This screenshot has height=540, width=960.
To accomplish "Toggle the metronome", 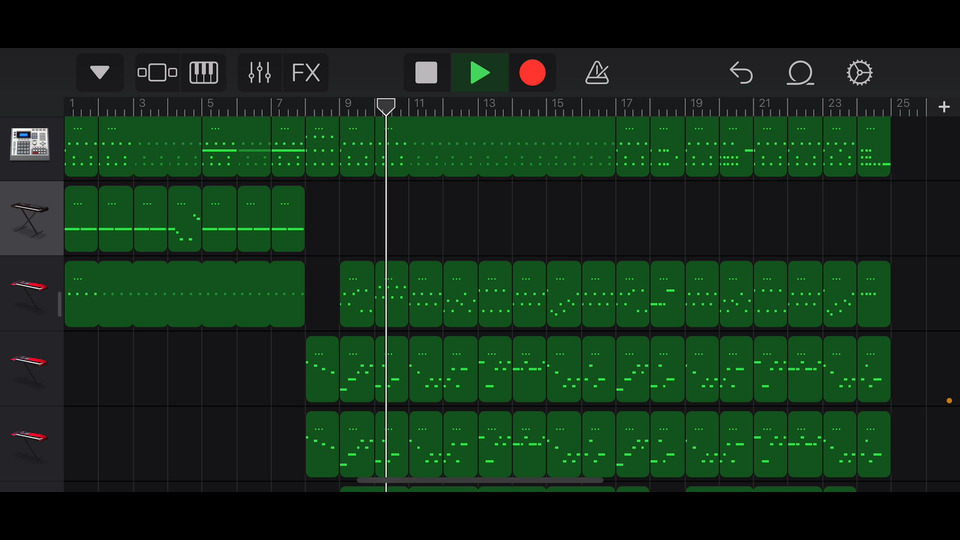I will coord(597,73).
